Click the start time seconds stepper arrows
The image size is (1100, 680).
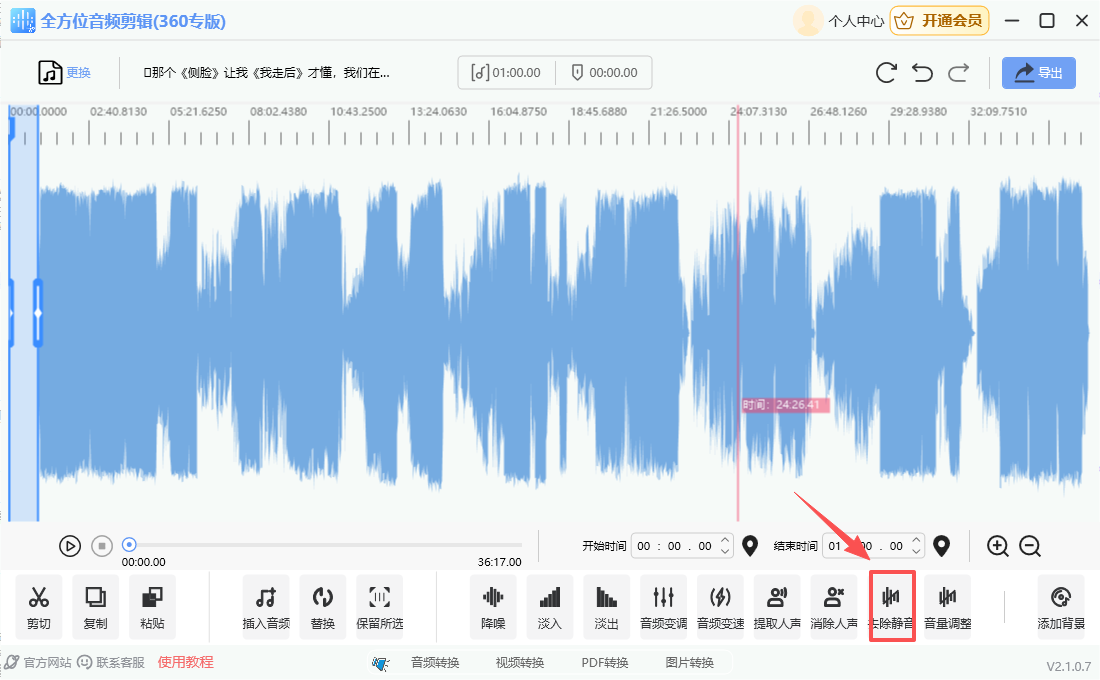pos(726,546)
